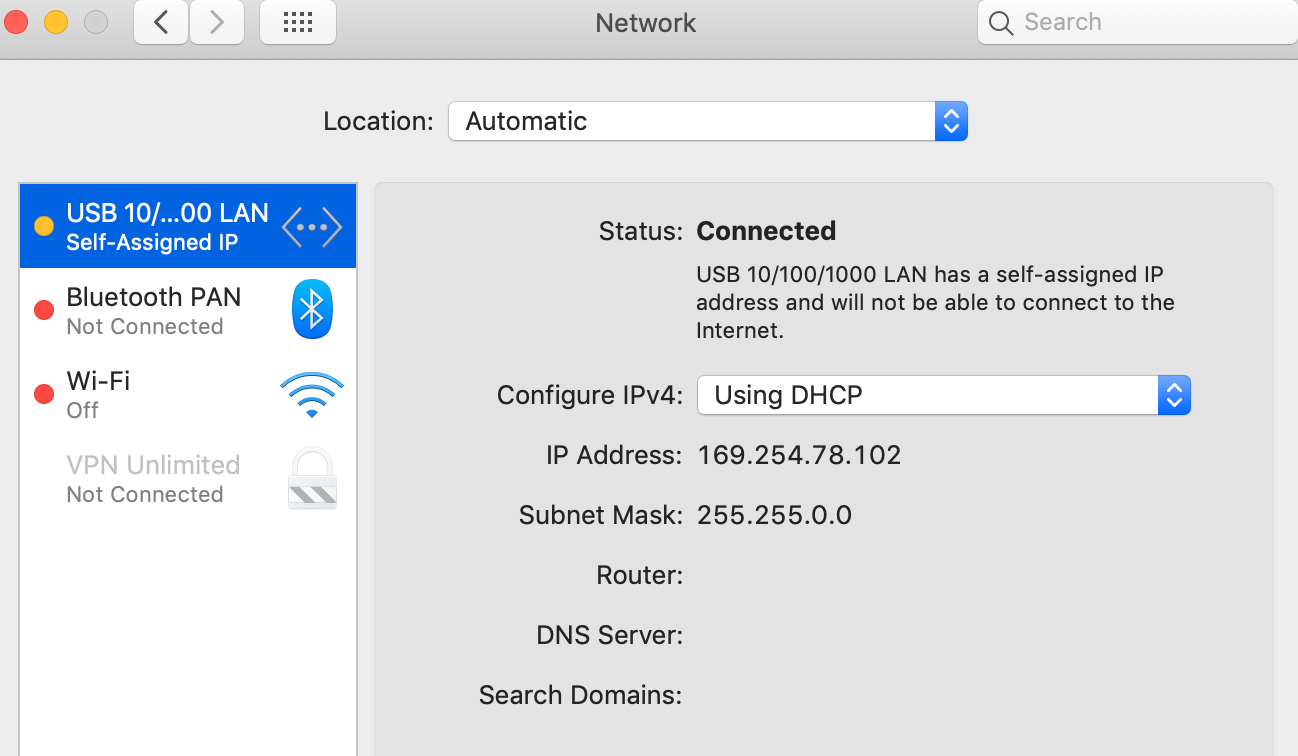
Task: Open the Location dropdown menu
Action: 707,122
